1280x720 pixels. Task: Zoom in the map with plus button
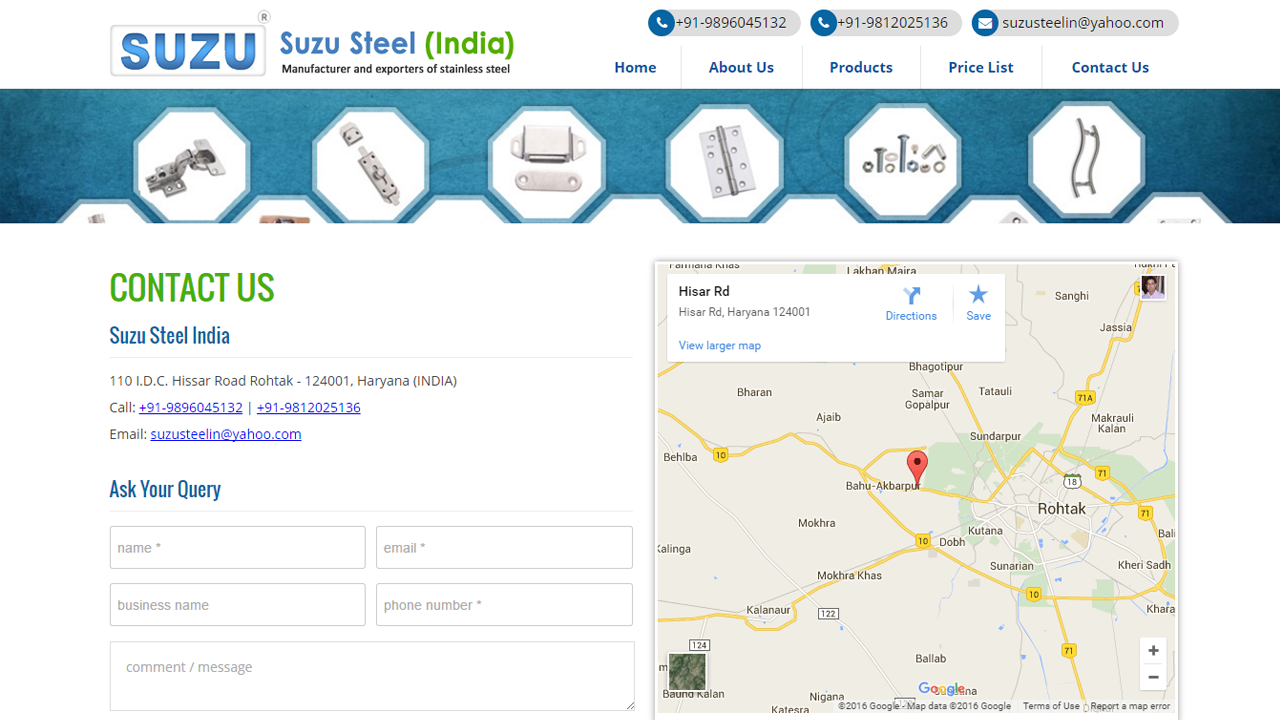pyautogui.click(x=1153, y=651)
